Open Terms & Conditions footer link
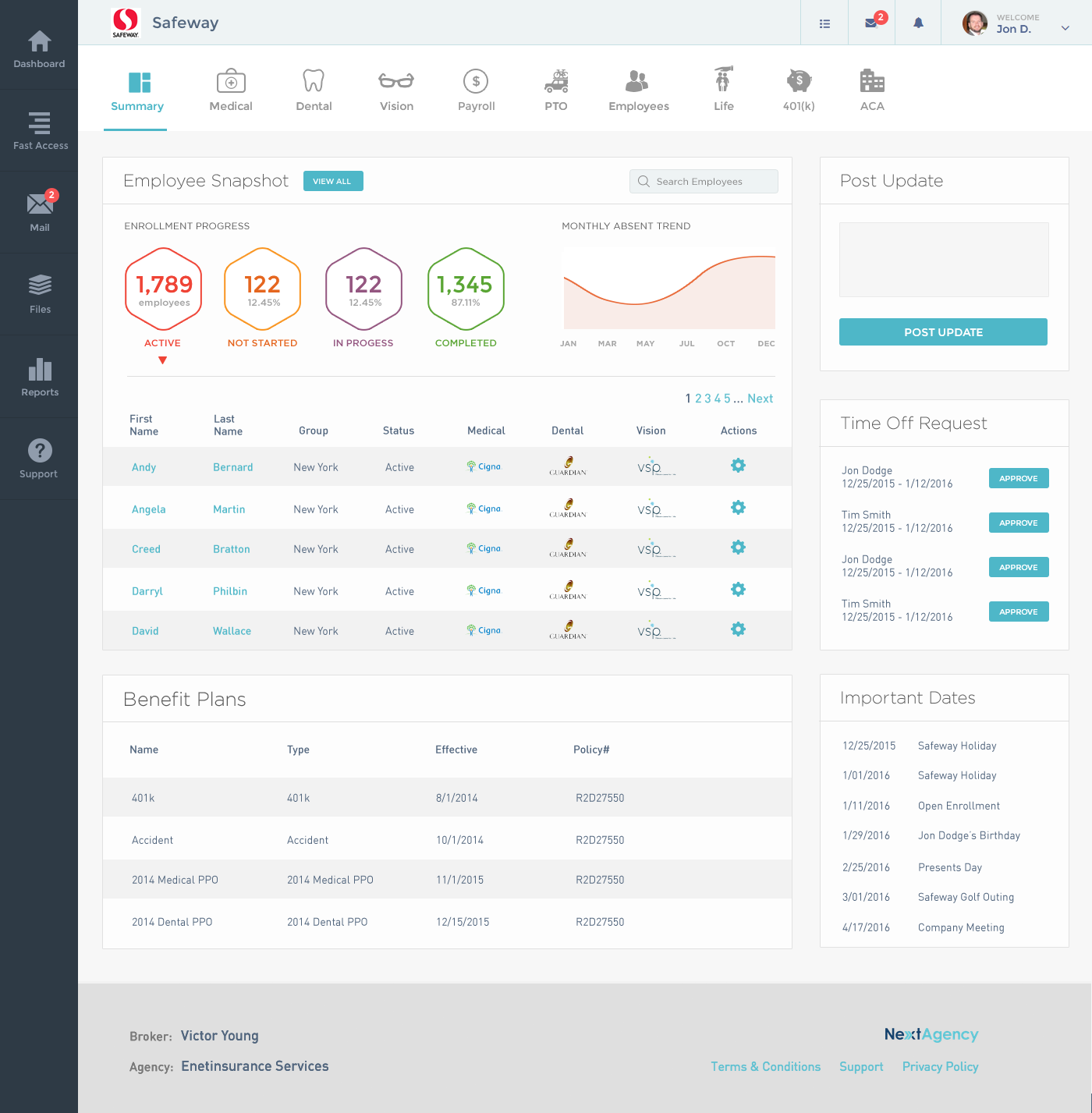The width and height of the screenshot is (1092, 1113). tap(765, 1066)
